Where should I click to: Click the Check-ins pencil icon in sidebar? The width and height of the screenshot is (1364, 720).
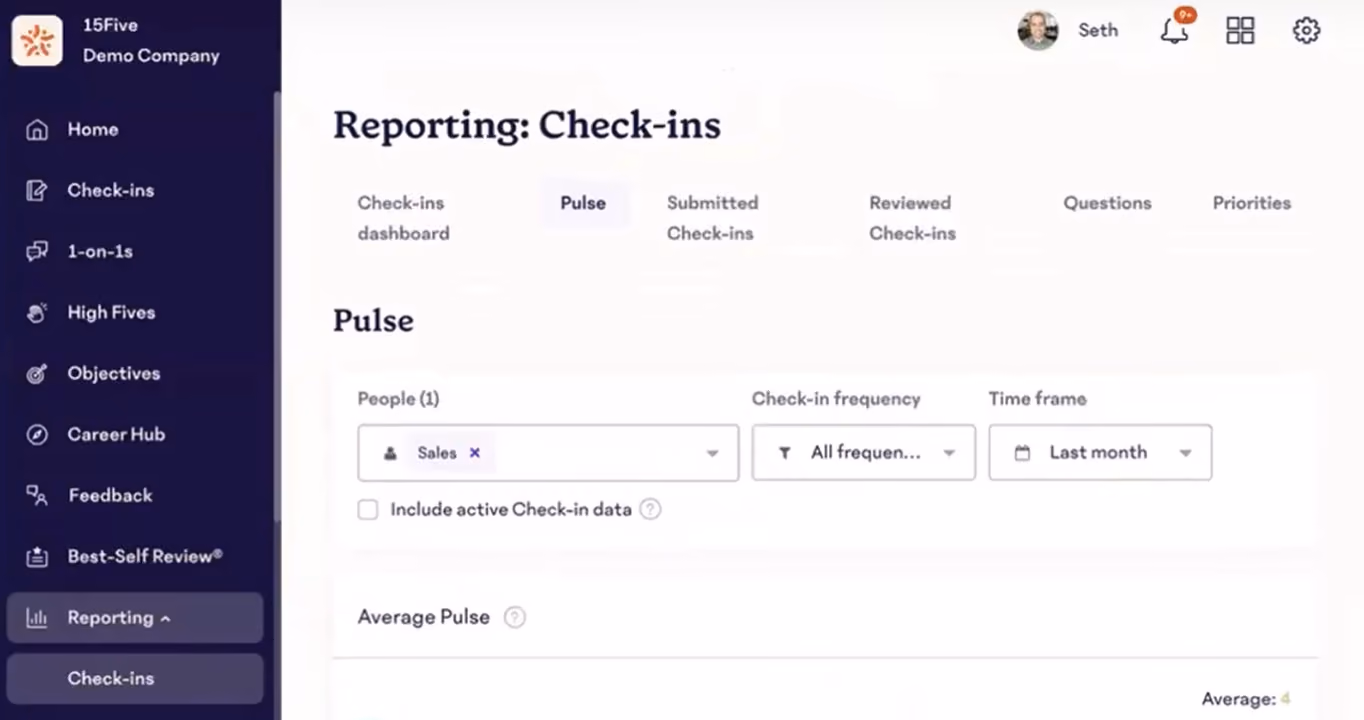pos(37,191)
